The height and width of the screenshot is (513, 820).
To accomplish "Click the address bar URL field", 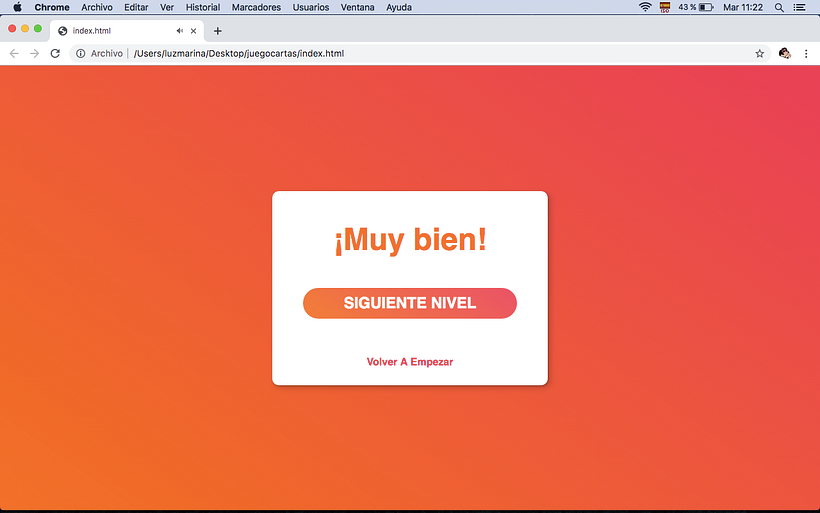I will point(400,53).
